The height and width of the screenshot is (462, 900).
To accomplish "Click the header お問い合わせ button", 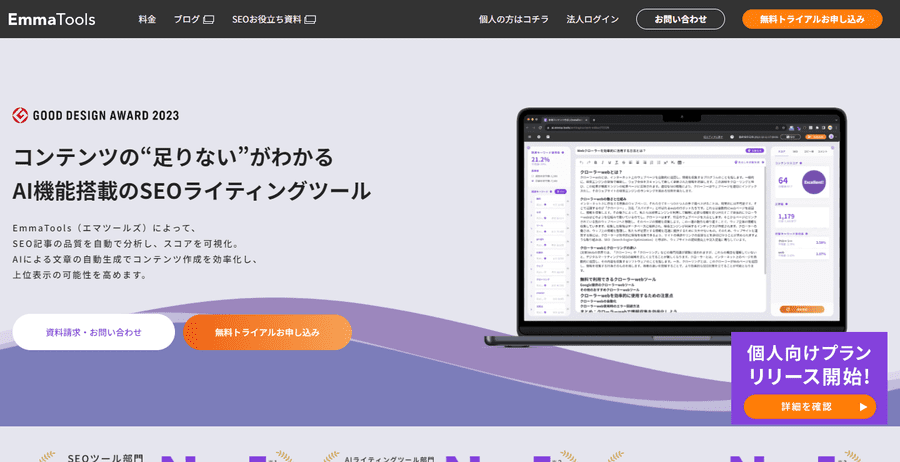I will point(680,19).
